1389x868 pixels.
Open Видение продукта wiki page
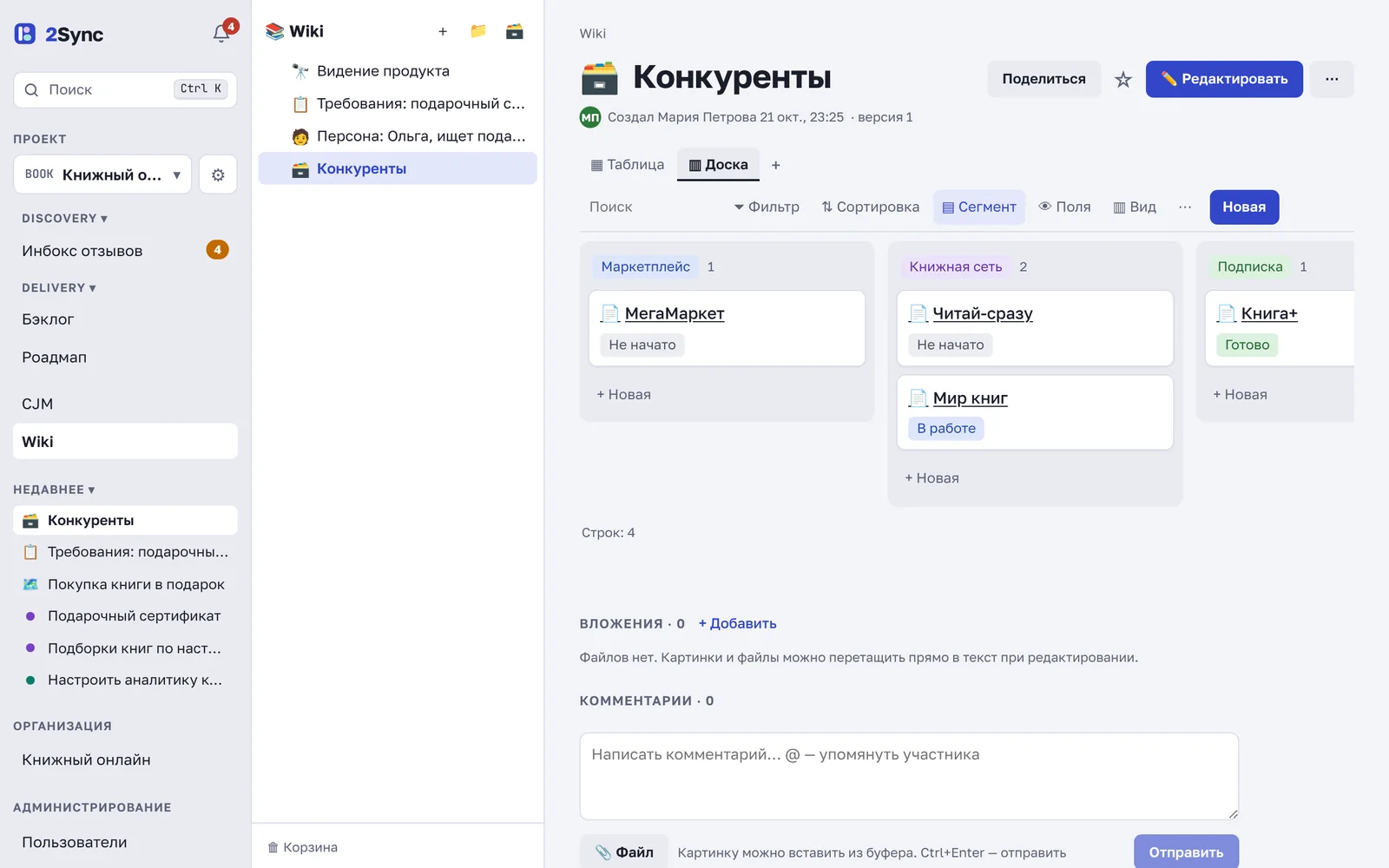coord(398,71)
